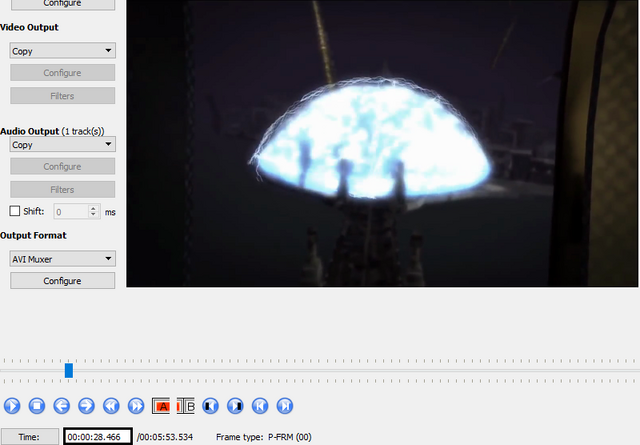Click the partially visible top Configure button
640x445 pixels.
62,4
